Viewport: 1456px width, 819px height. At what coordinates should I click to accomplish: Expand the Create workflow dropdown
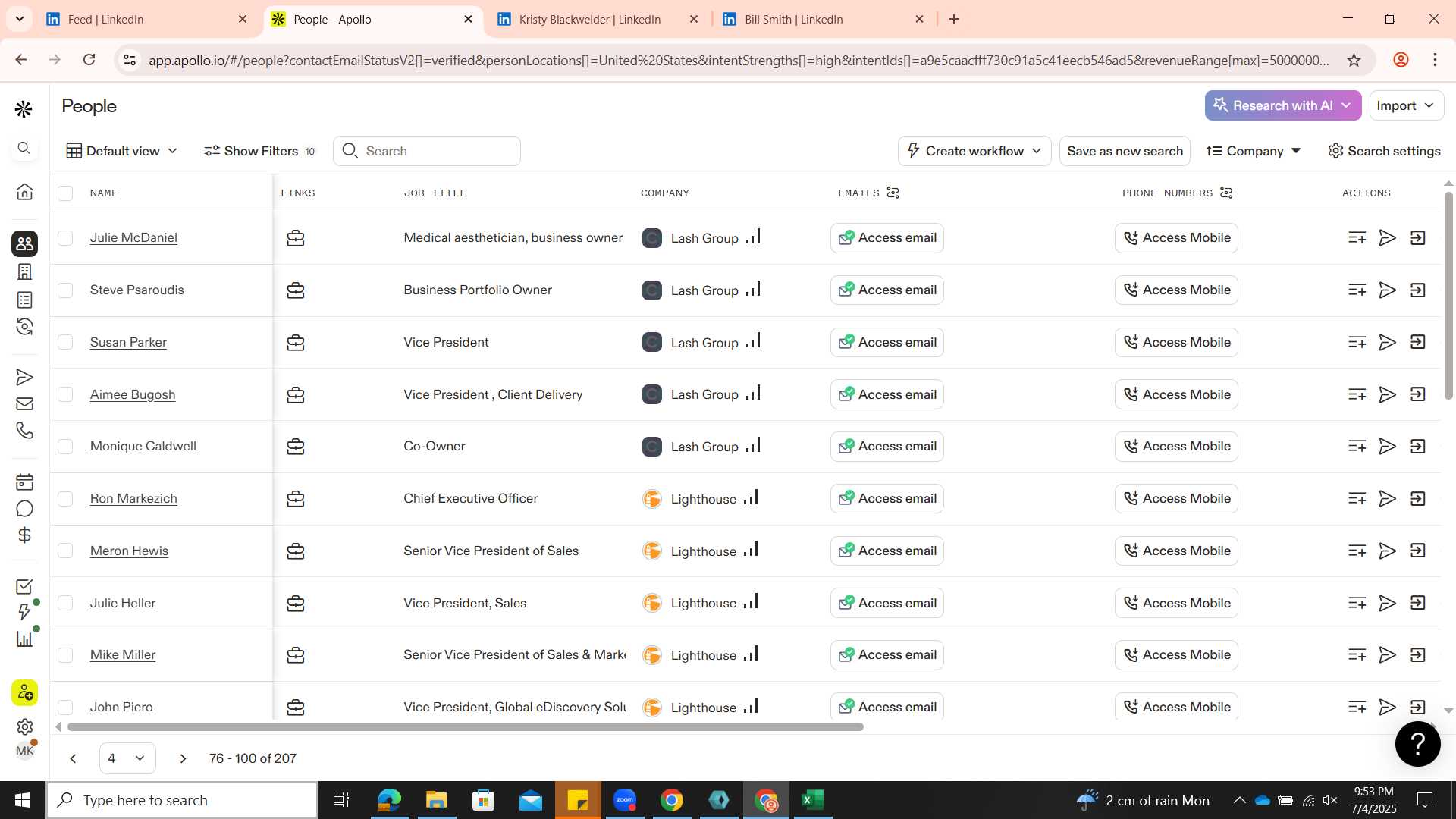(974, 151)
